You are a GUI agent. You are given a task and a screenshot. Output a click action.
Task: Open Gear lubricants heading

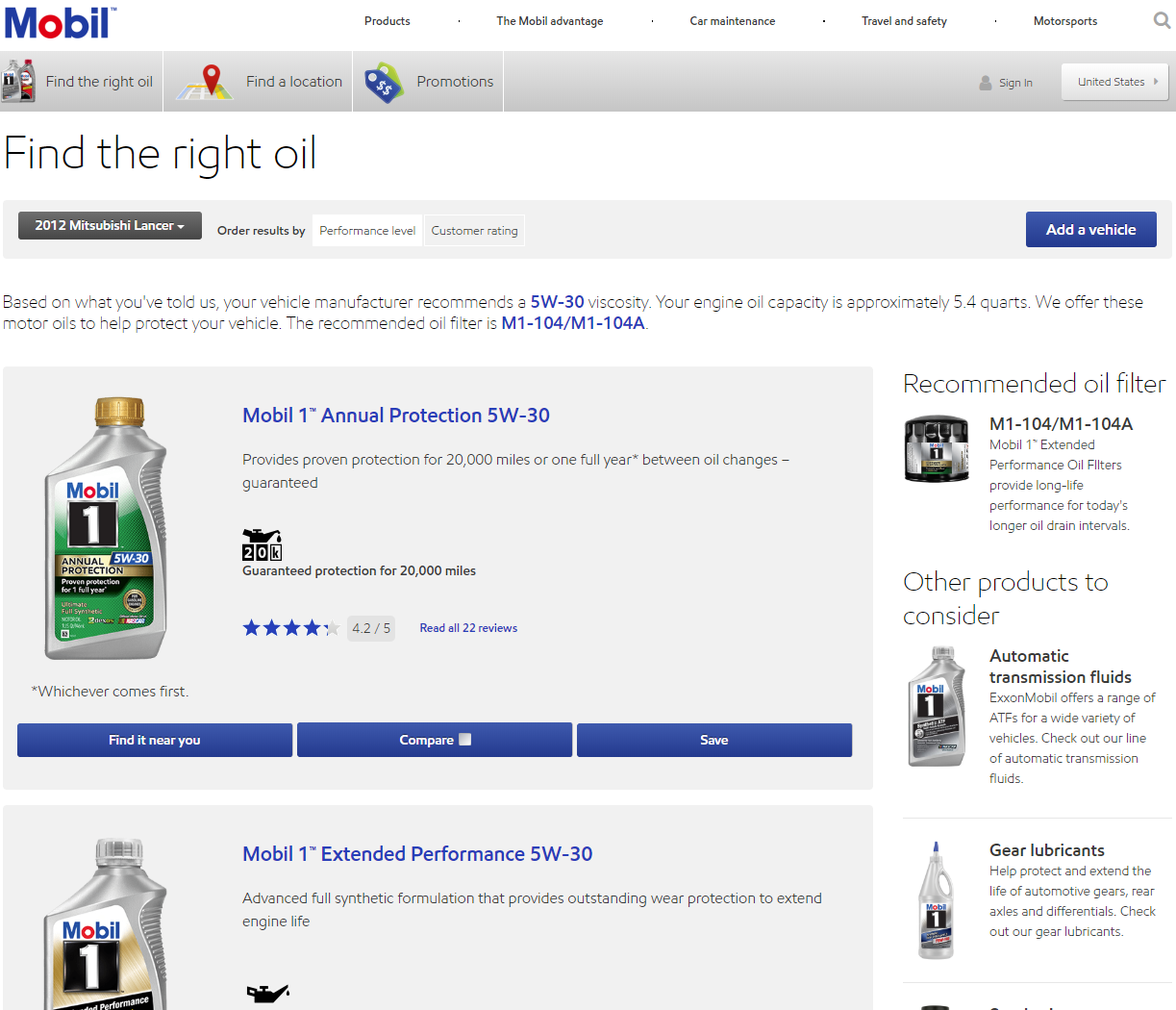(1047, 850)
